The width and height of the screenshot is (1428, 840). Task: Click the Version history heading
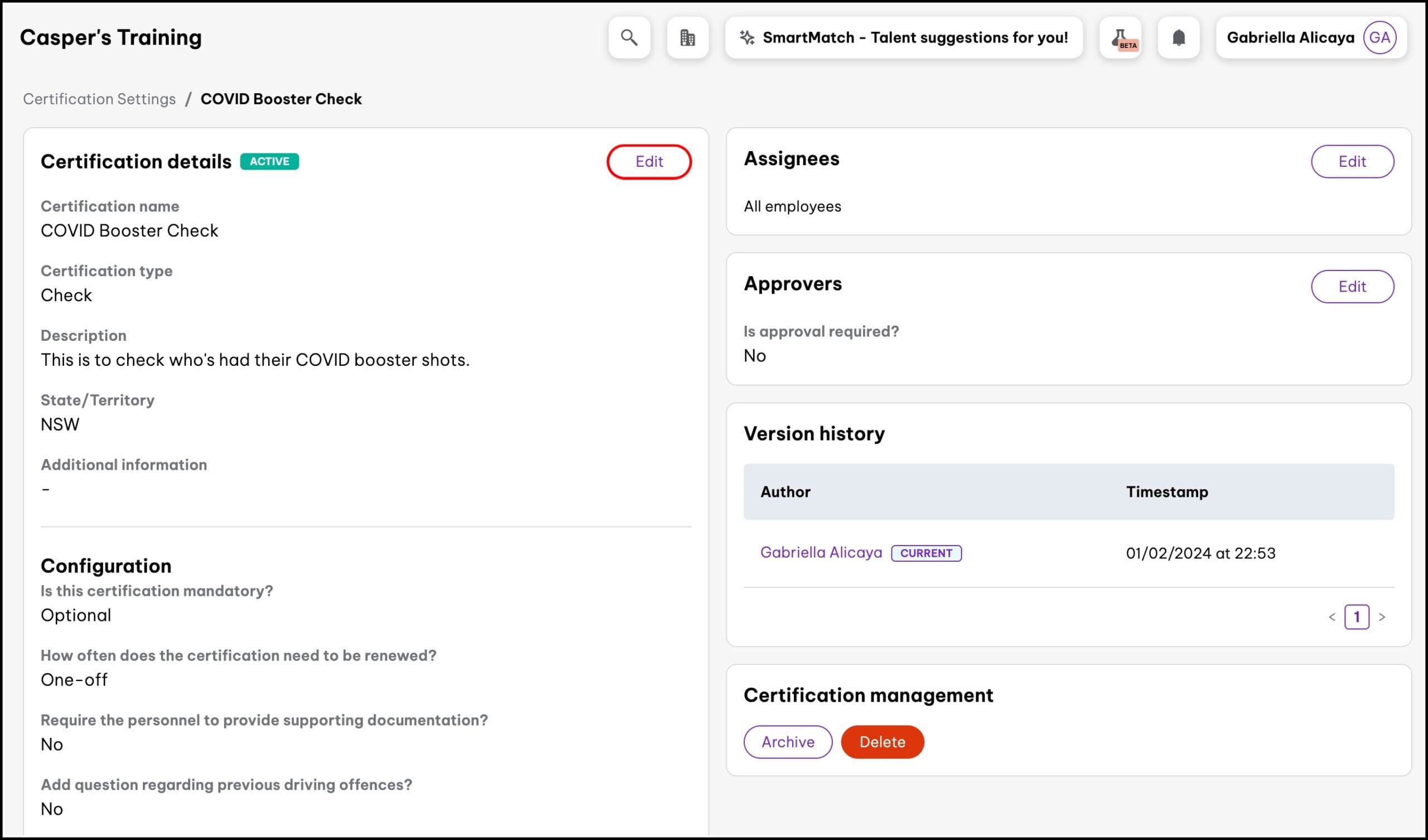click(814, 433)
